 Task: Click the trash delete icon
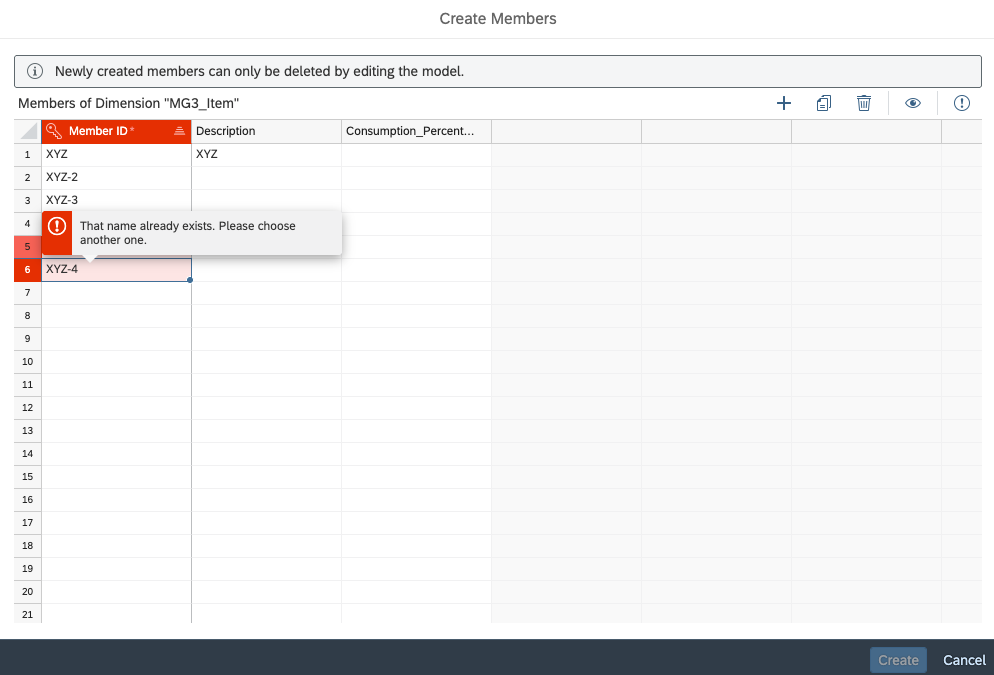pos(864,103)
